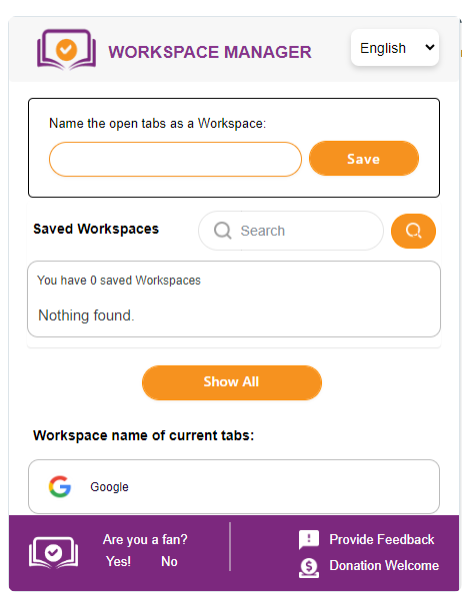Open Provide Feedback link
The image size is (470, 608).
click(382, 539)
